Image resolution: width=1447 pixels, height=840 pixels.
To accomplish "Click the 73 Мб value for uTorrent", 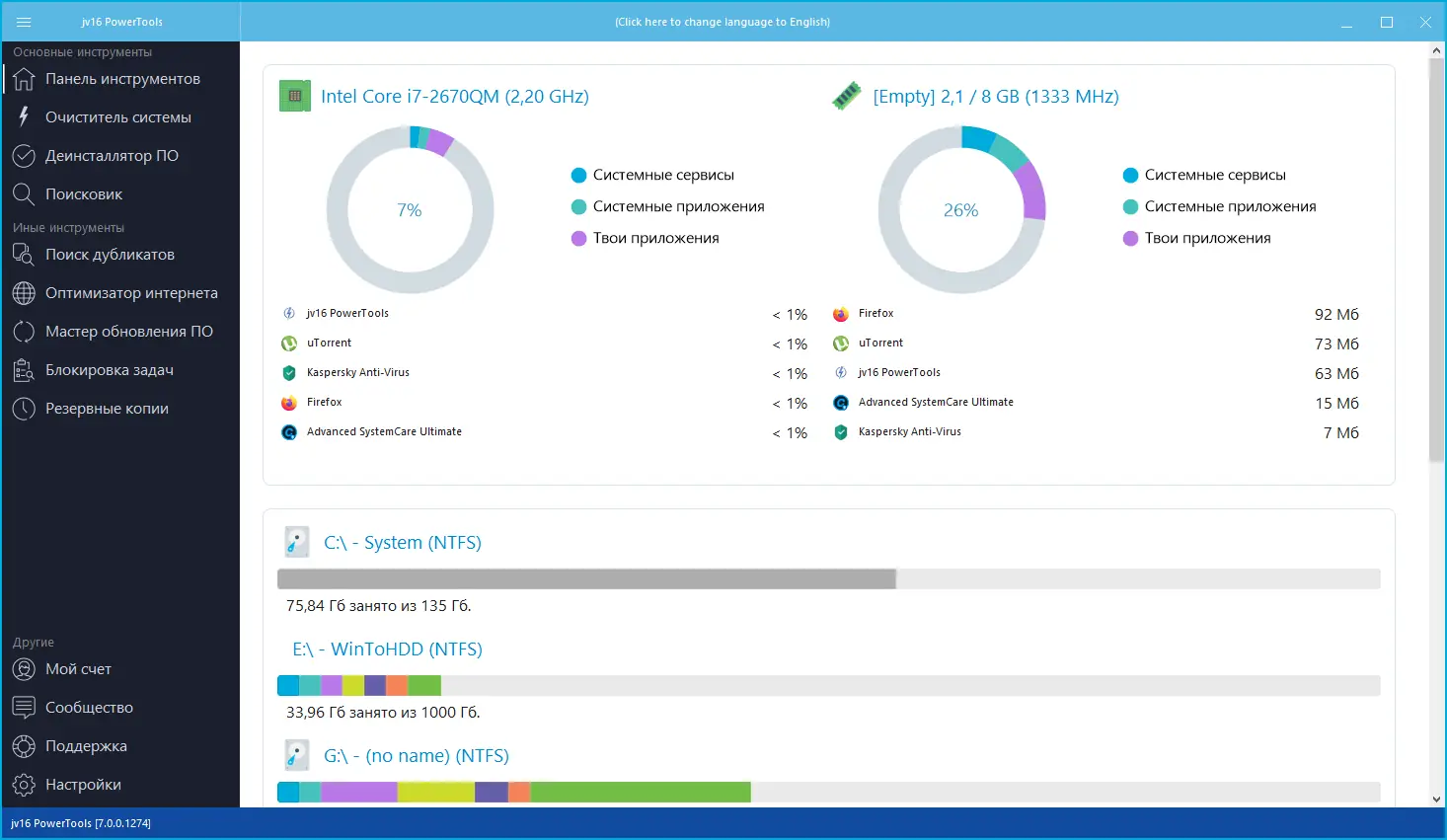I will click(1336, 344).
